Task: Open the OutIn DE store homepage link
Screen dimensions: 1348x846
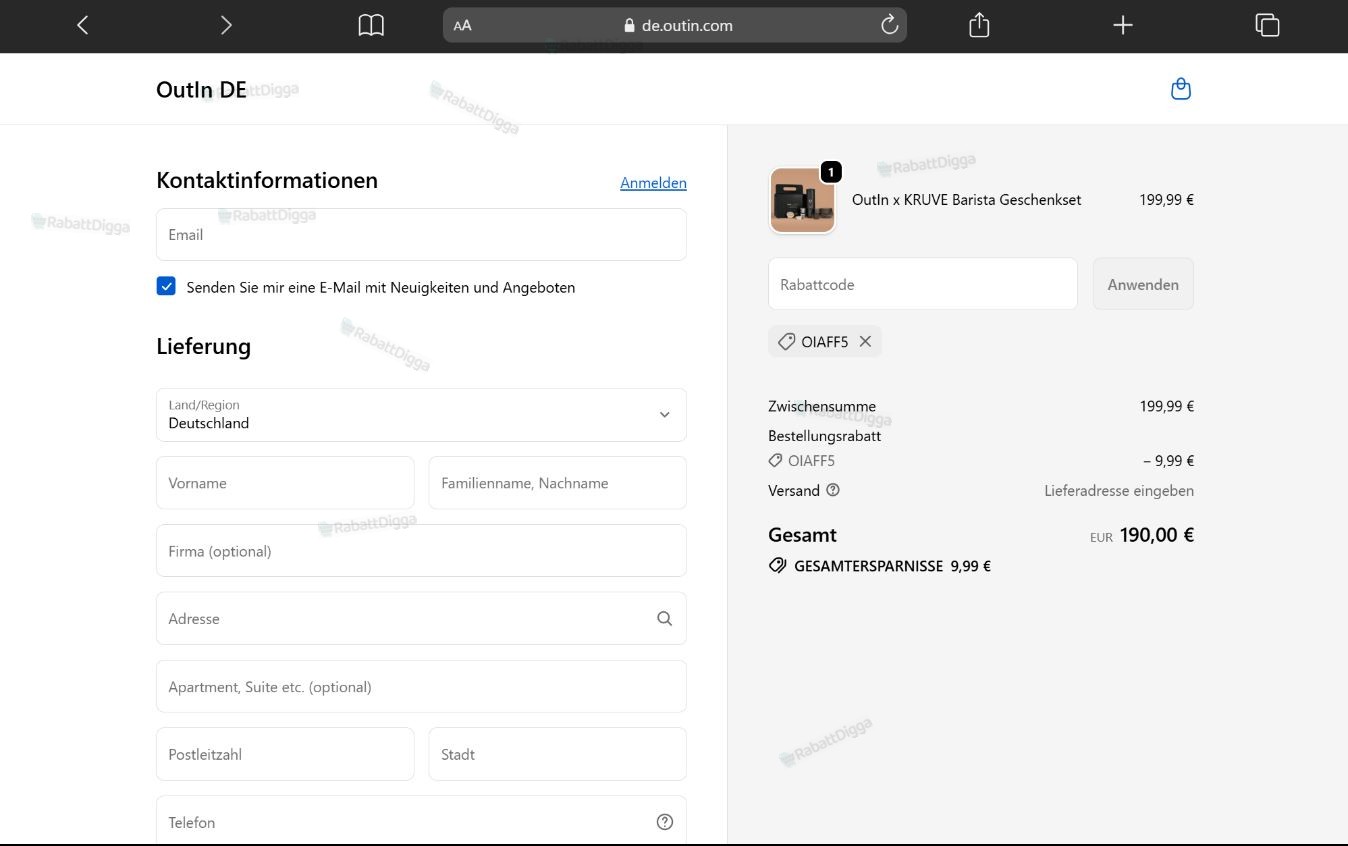Action: click(201, 89)
